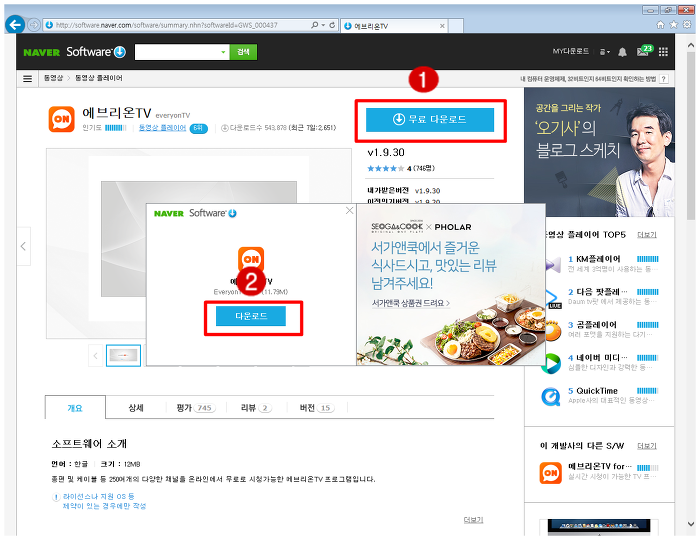The image size is (700, 540).
Task: Select the 상세 tab
Action: (x=135, y=408)
